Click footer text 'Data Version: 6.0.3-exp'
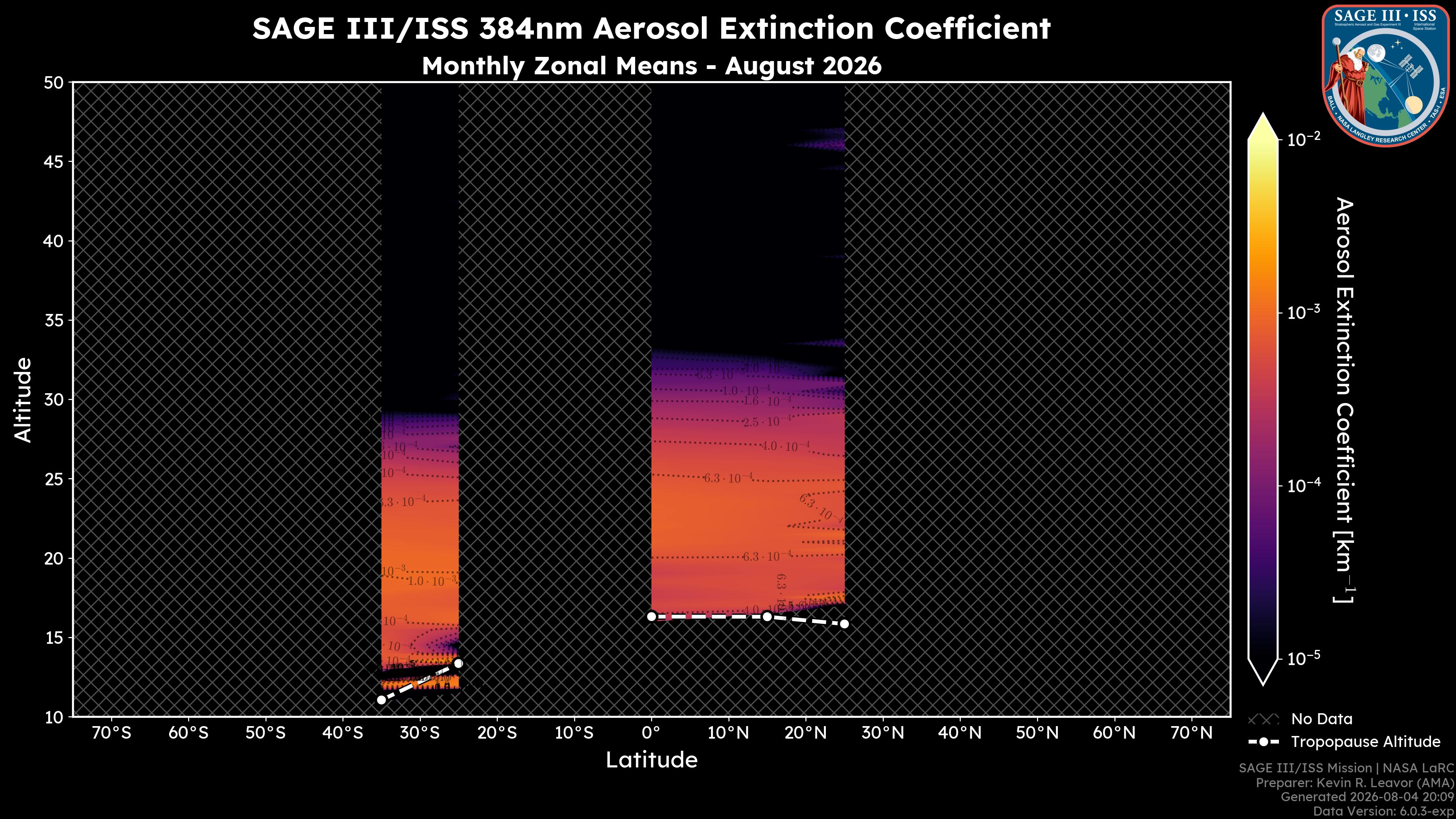Viewport: 1456px width, 819px height. coord(1384,812)
